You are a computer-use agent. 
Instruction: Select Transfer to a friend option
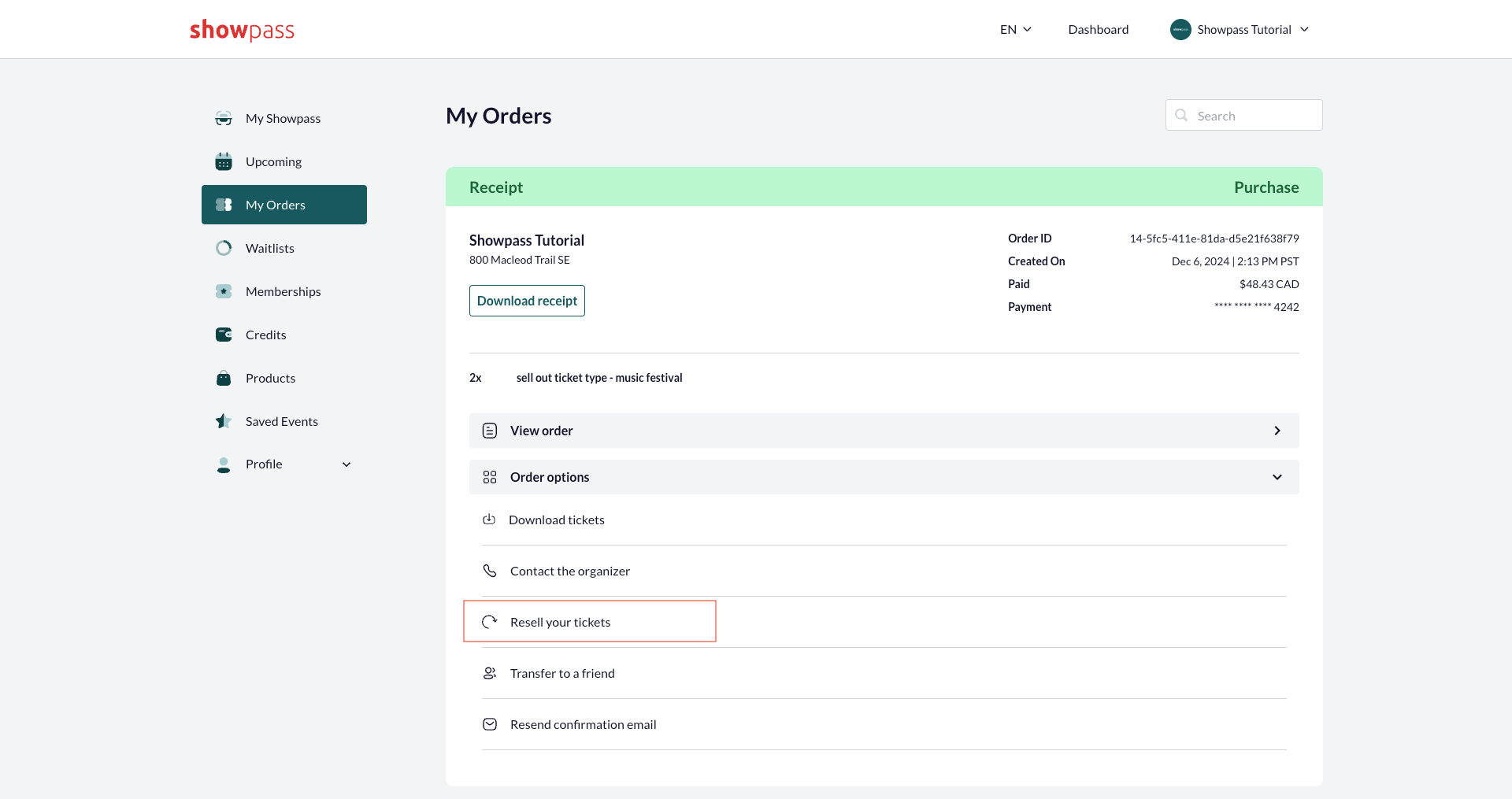(x=884, y=673)
